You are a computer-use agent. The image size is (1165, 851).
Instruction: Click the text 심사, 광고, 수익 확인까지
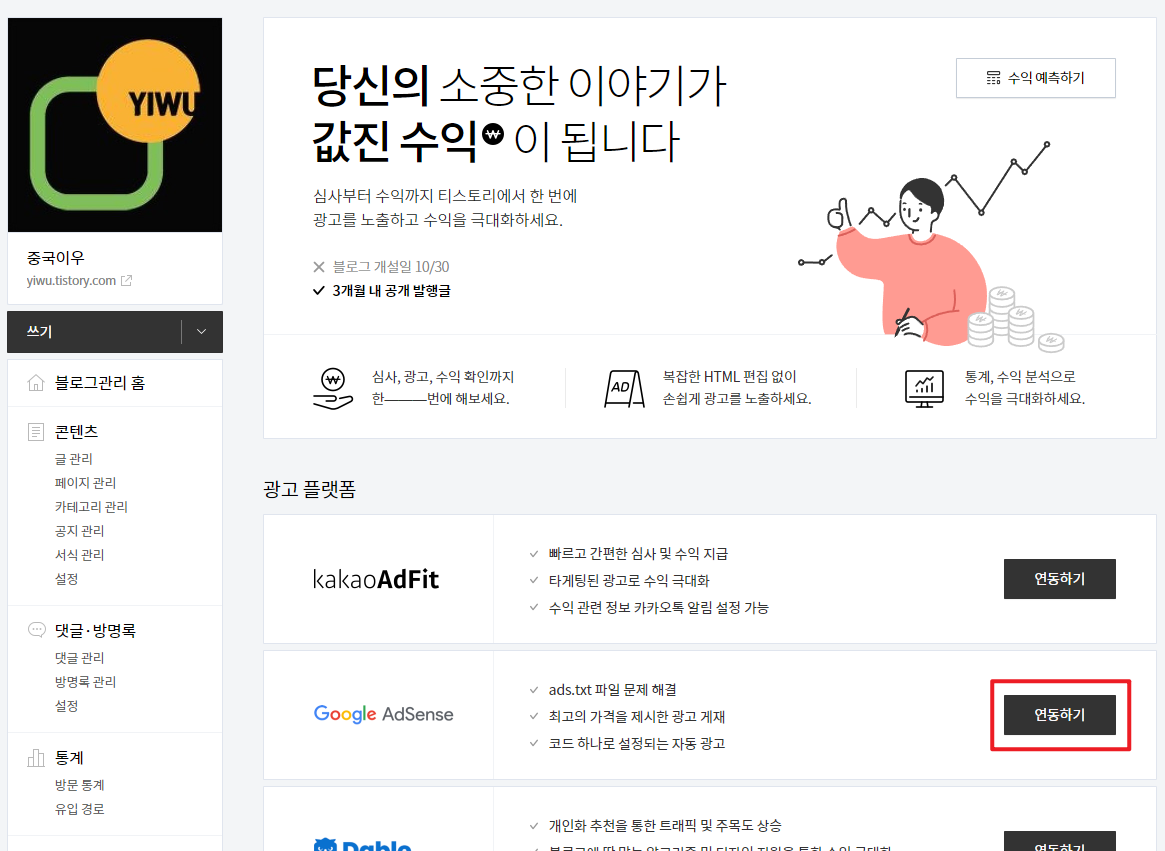point(443,377)
